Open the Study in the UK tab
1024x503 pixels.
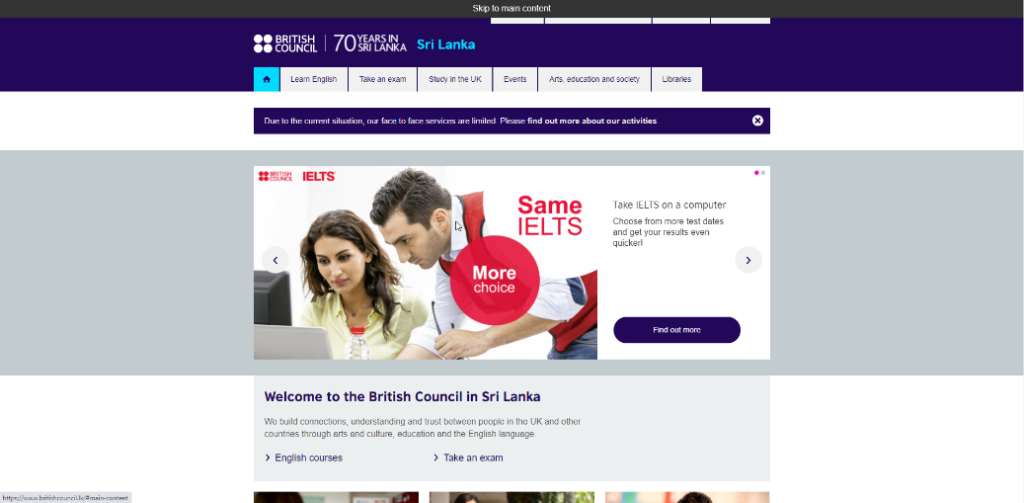coord(455,79)
